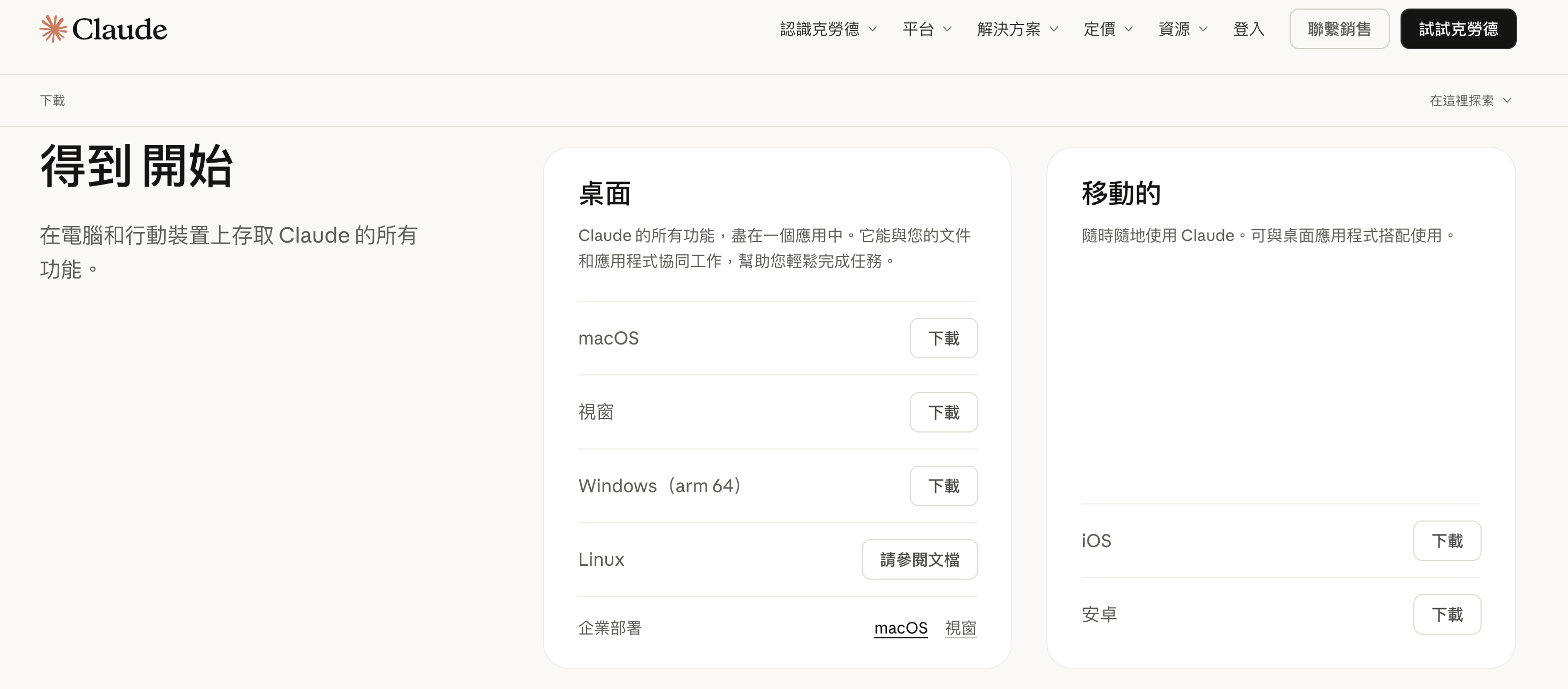
Task: Open the Linux 請參閱文檔 button
Action: (x=920, y=559)
